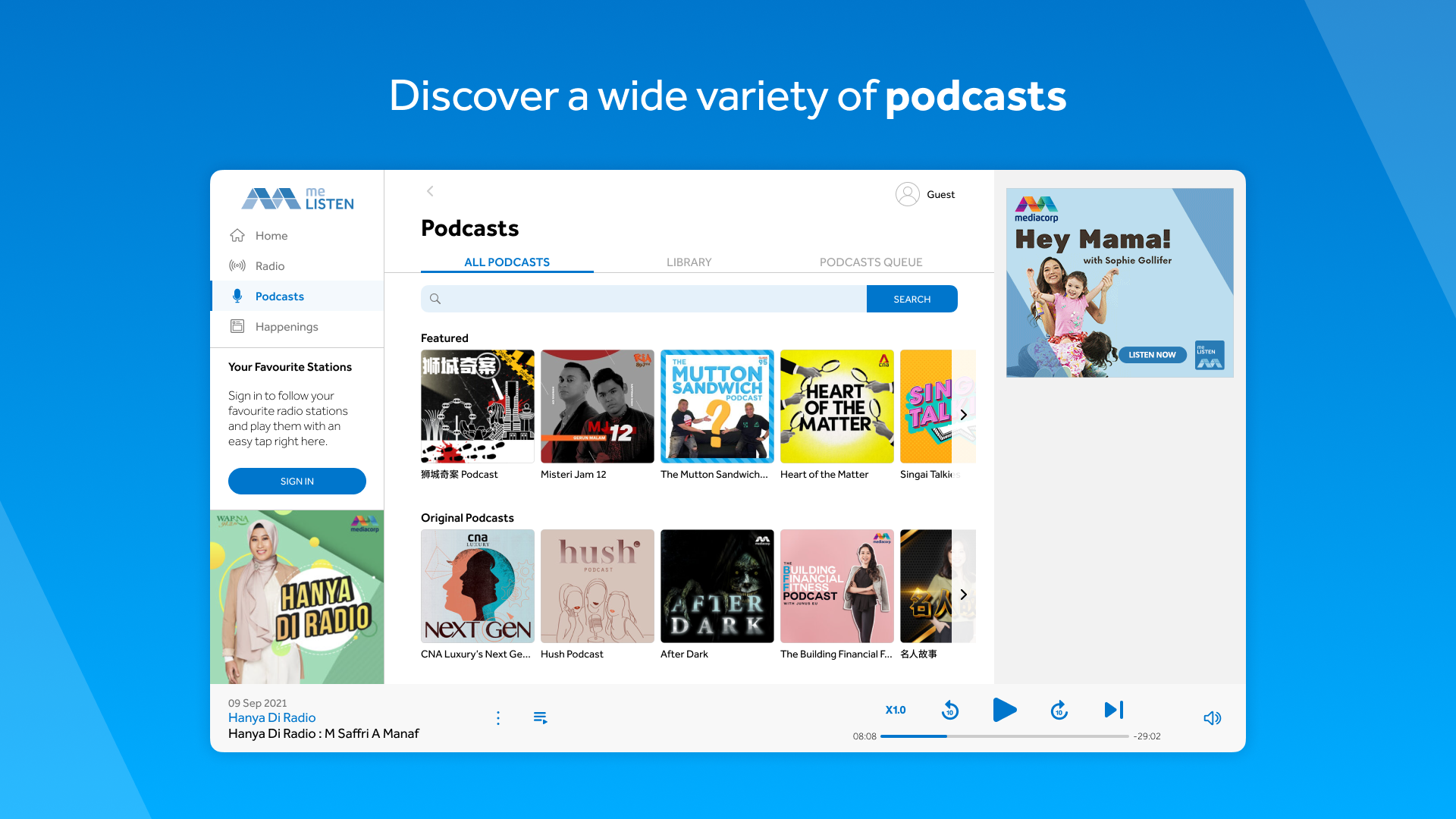Skip to the next episode
Image resolution: width=1456 pixels, height=819 pixels.
(x=1114, y=710)
